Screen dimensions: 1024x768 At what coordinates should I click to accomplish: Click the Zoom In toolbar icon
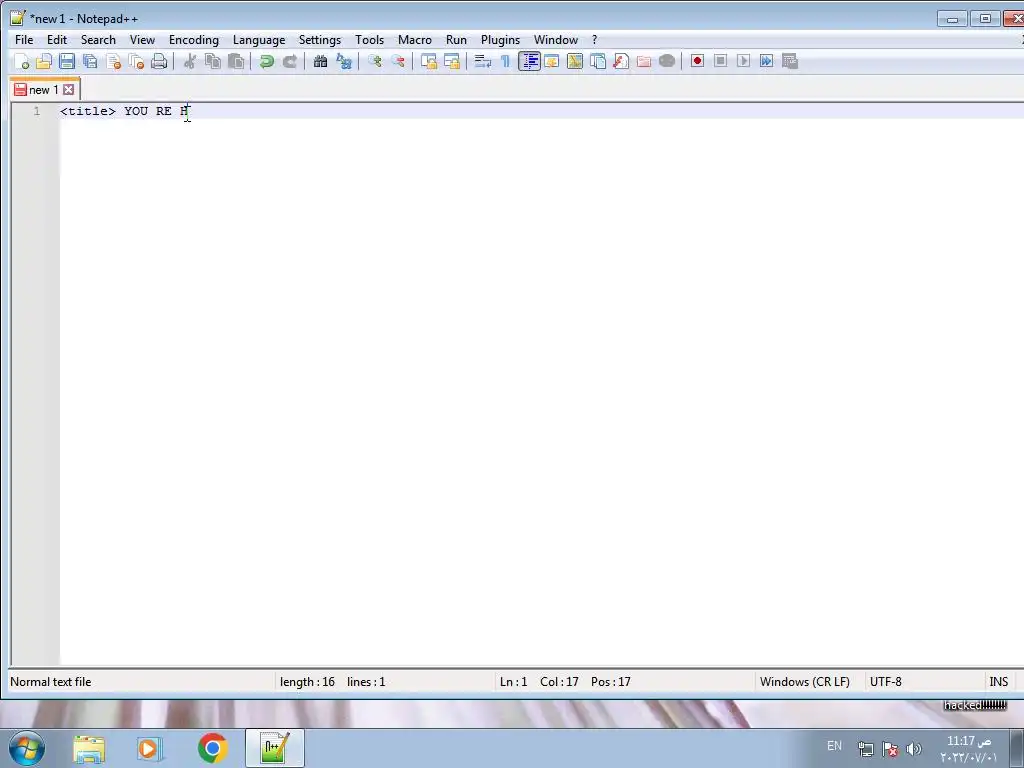click(x=375, y=61)
